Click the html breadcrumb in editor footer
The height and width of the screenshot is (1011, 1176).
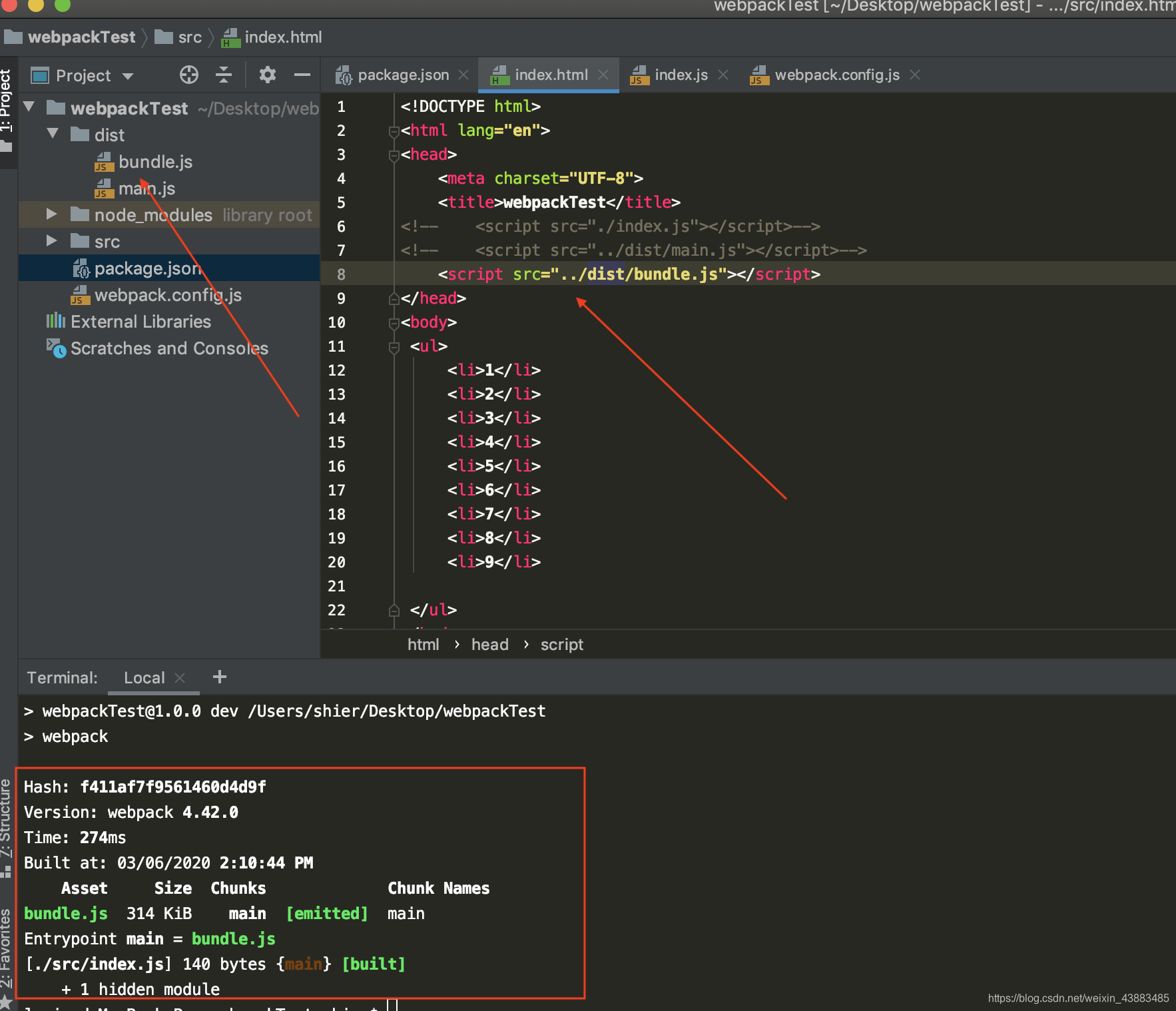click(x=423, y=645)
